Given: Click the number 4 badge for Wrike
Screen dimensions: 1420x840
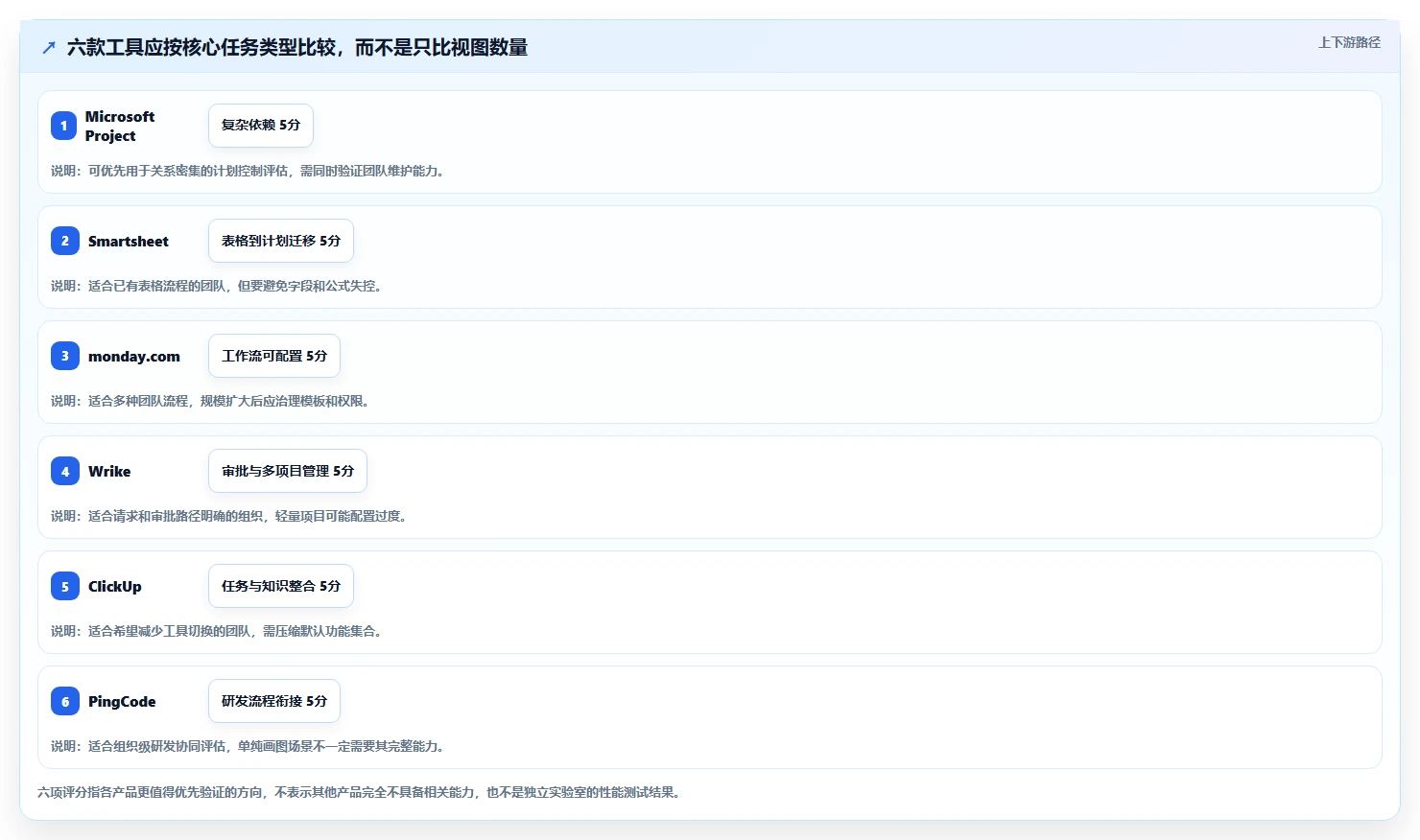Looking at the screenshot, I should [x=64, y=471].
